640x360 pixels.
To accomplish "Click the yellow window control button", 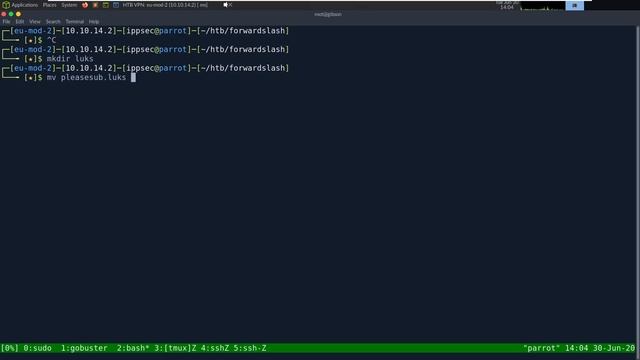I will 18,14.
